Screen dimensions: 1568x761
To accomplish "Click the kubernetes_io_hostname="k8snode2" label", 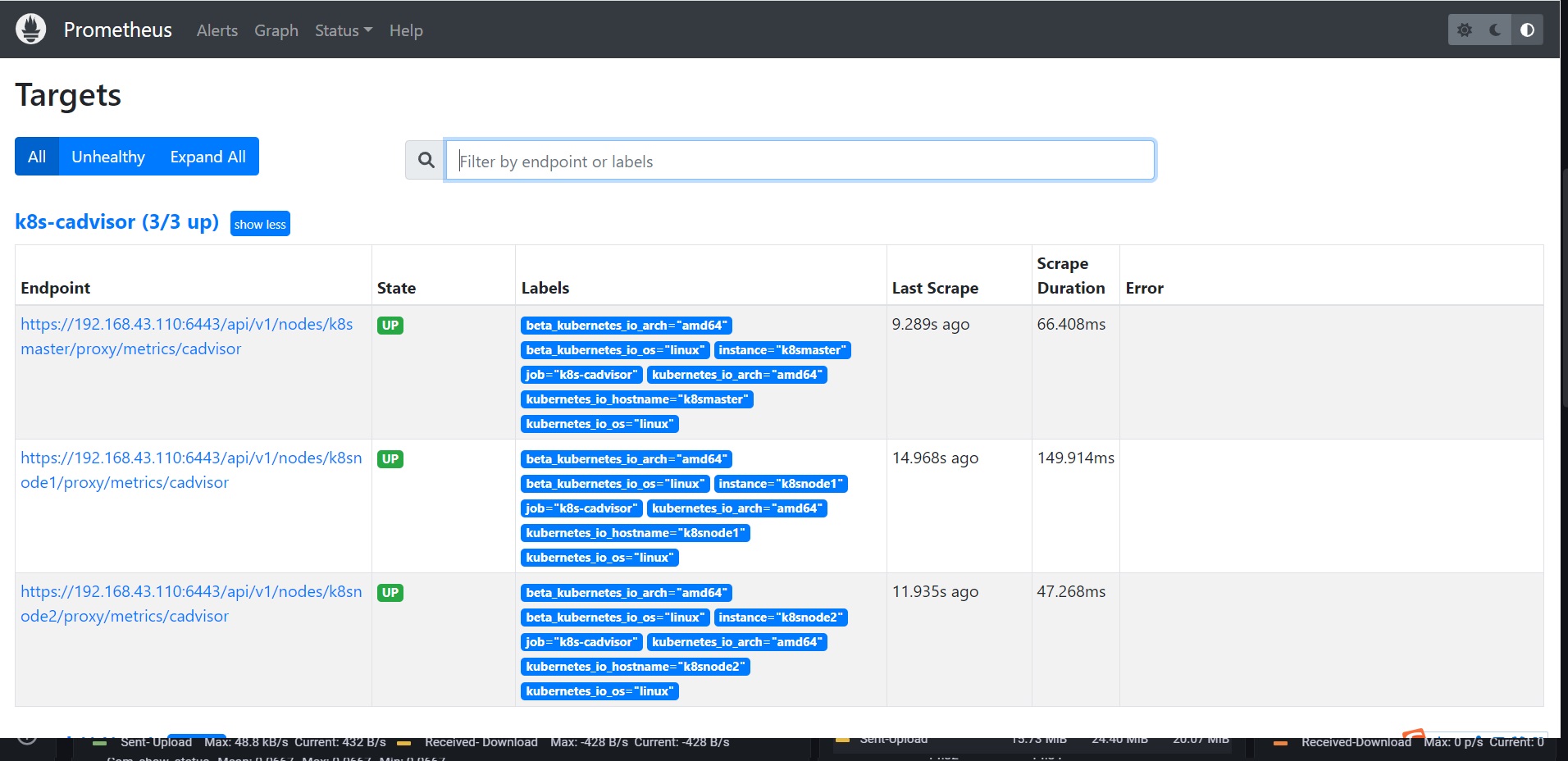I will coord(636,667).
